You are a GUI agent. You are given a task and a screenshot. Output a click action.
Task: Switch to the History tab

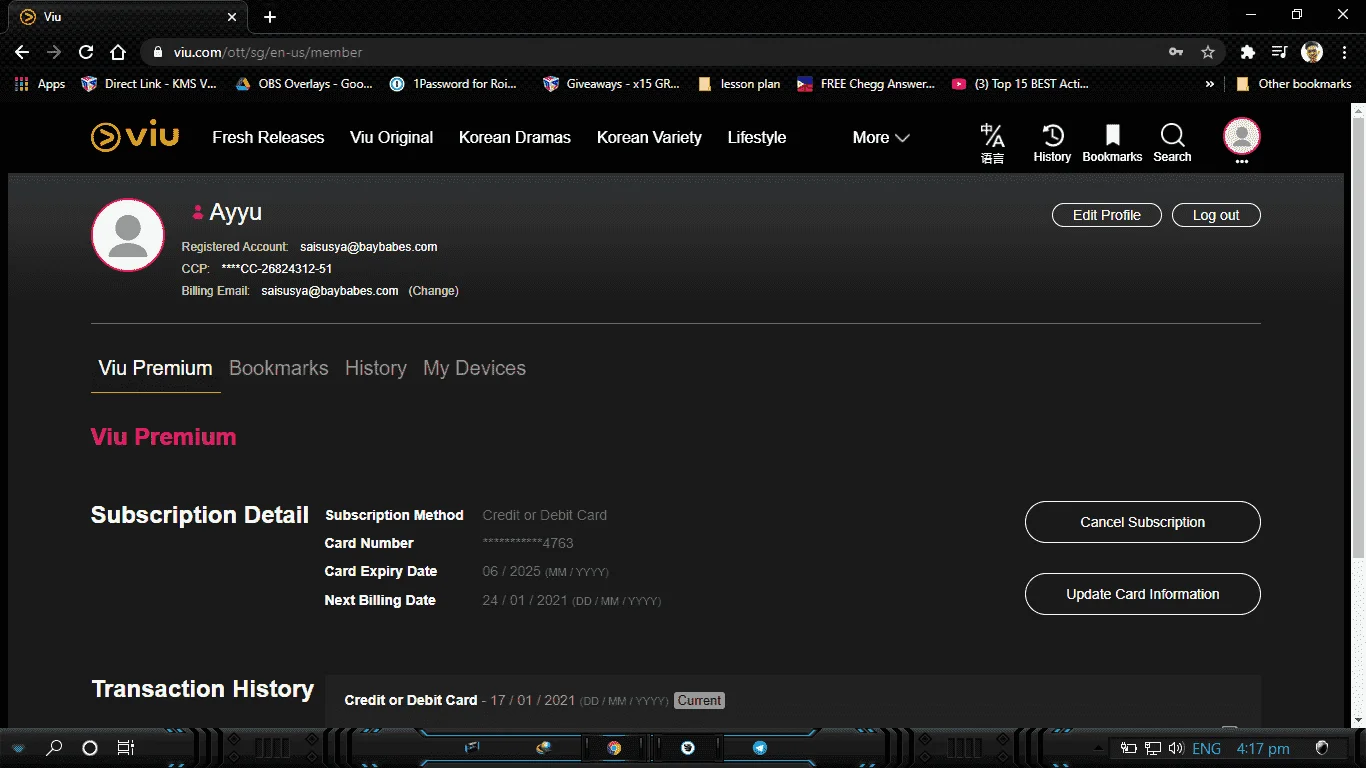coord(375,368)
